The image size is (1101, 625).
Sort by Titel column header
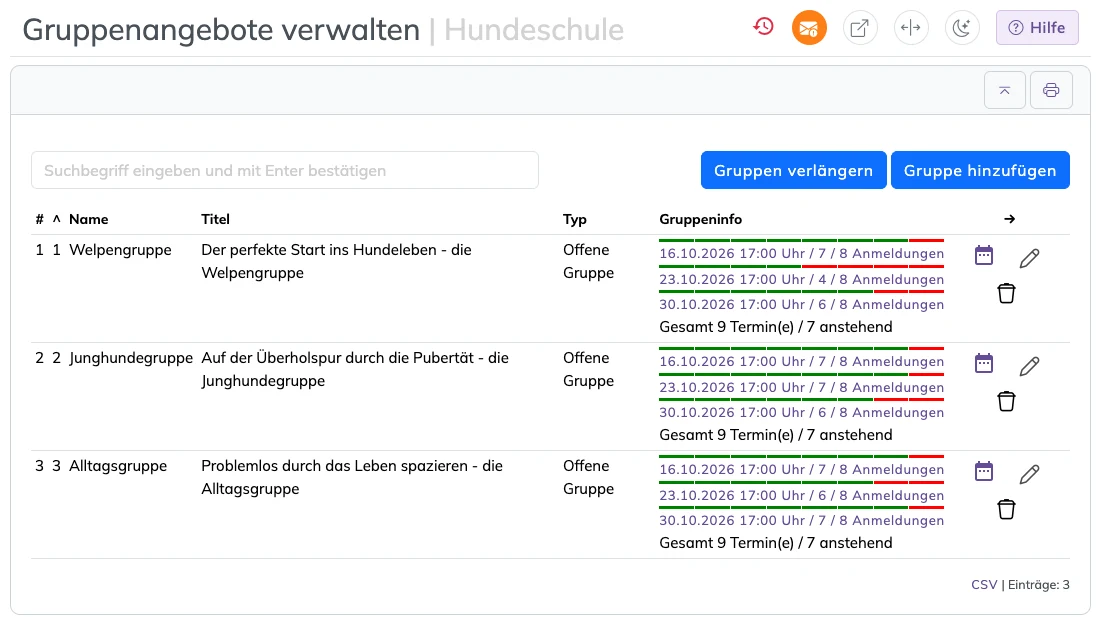pyautogui.click(x=216, y=219)
